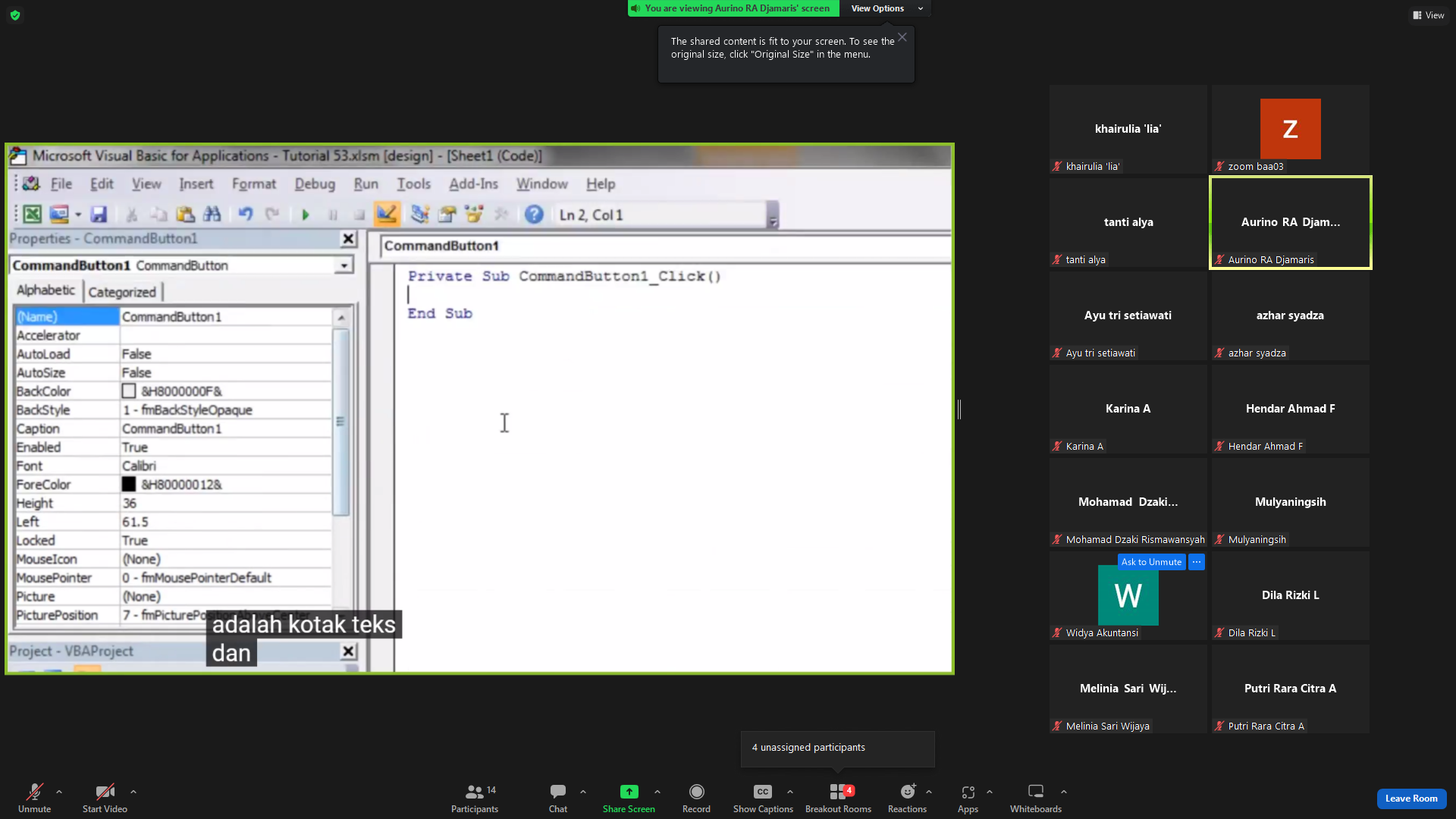Open share options caret beside Share Screen
This screenshot has height=819, width=1456.
tap(657, 792)
